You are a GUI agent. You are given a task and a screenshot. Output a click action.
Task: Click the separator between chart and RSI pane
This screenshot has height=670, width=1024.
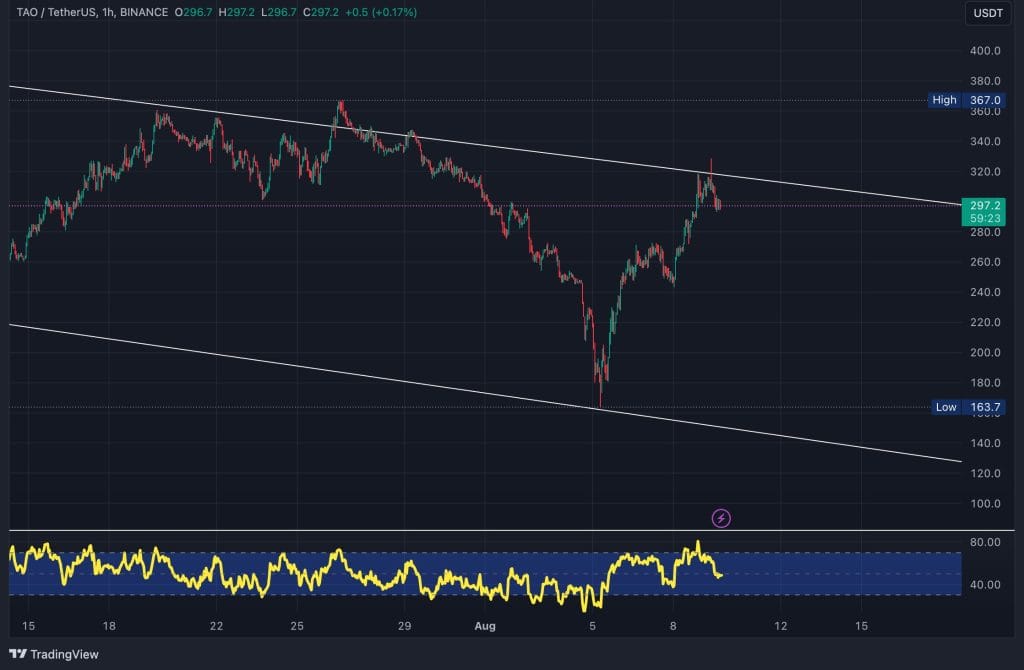500,530
